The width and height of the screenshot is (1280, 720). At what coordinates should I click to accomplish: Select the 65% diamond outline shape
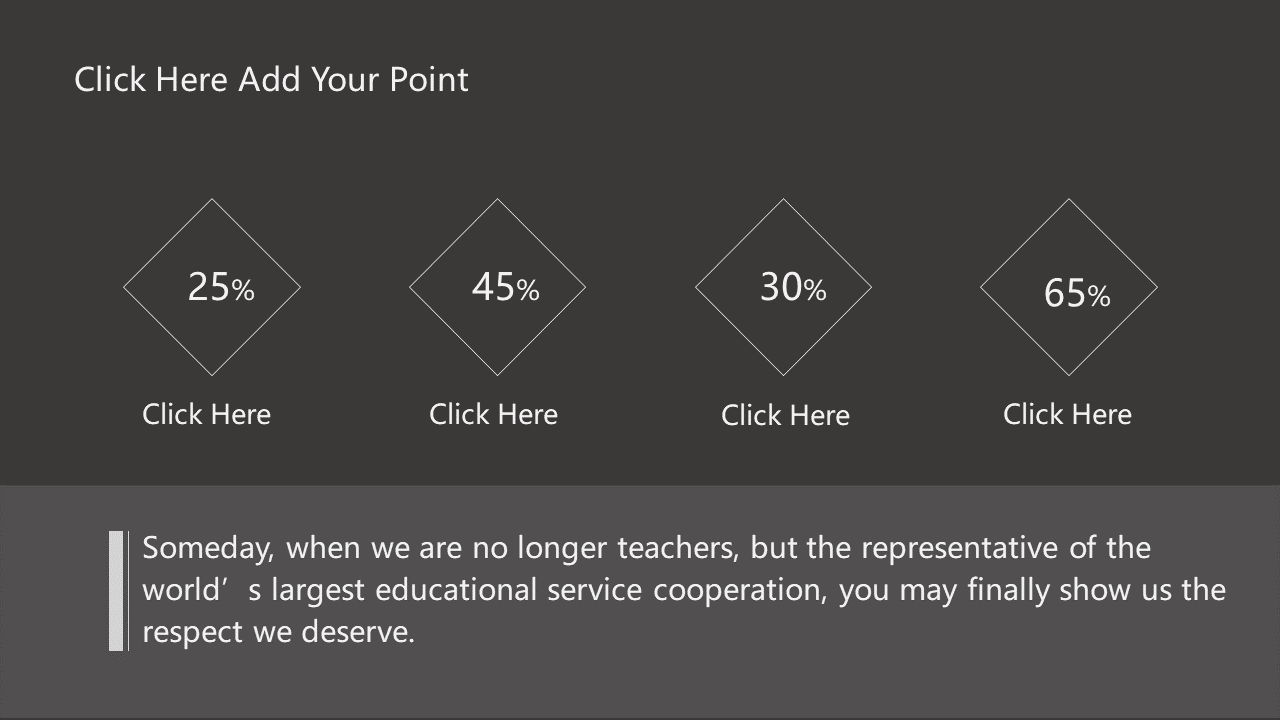click(1069, 287)
